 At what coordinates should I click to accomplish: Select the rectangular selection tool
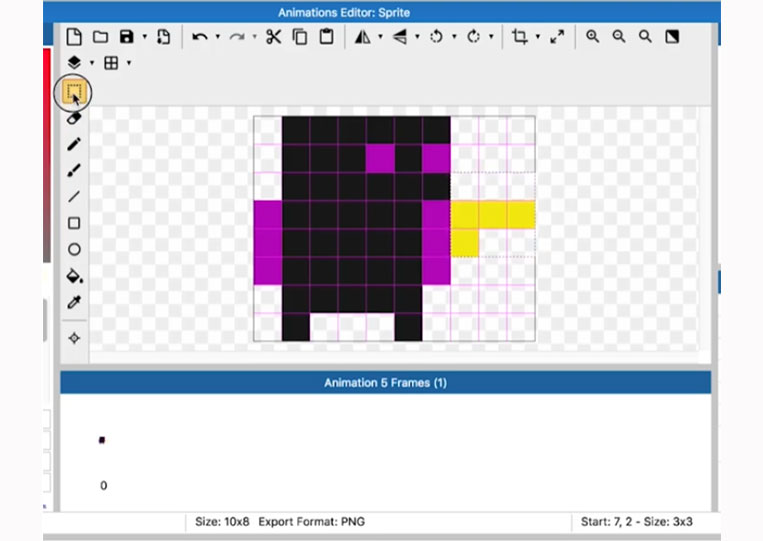74,91
